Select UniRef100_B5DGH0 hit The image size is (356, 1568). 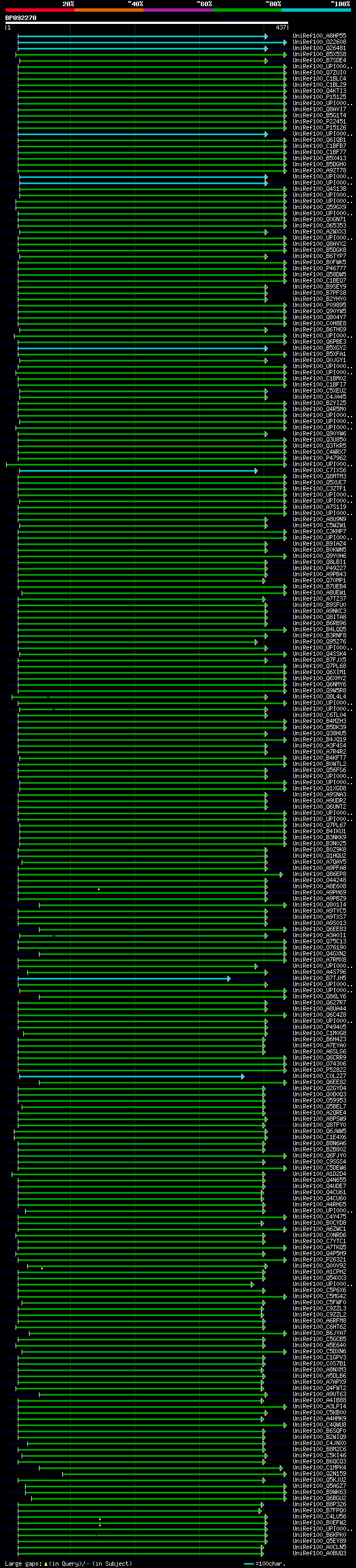point(319,164)
